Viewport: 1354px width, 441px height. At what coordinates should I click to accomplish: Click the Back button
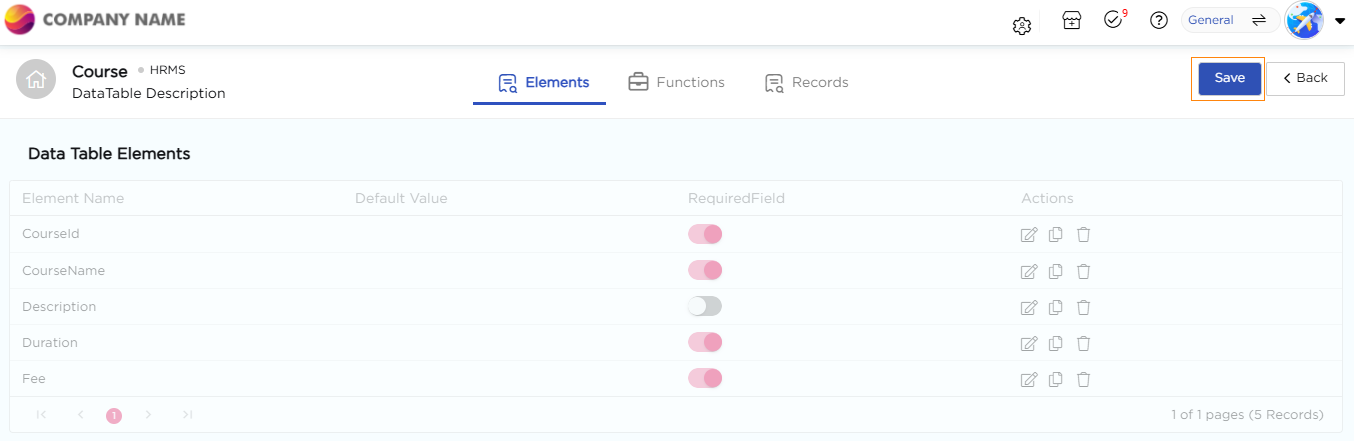pyautogui.click(x=1305, y=78)
